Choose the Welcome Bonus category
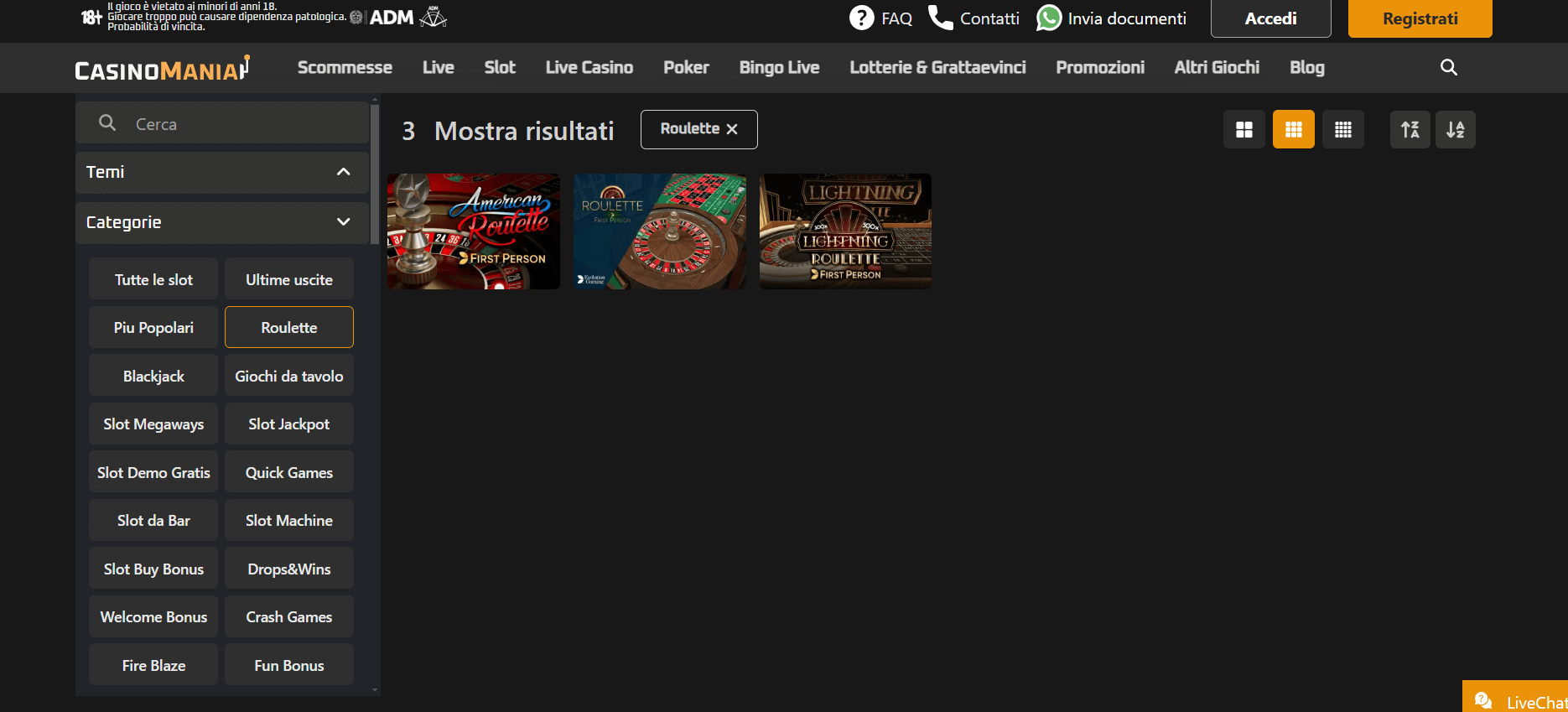This screenshot has height=712, width=1568. (153, 616)
